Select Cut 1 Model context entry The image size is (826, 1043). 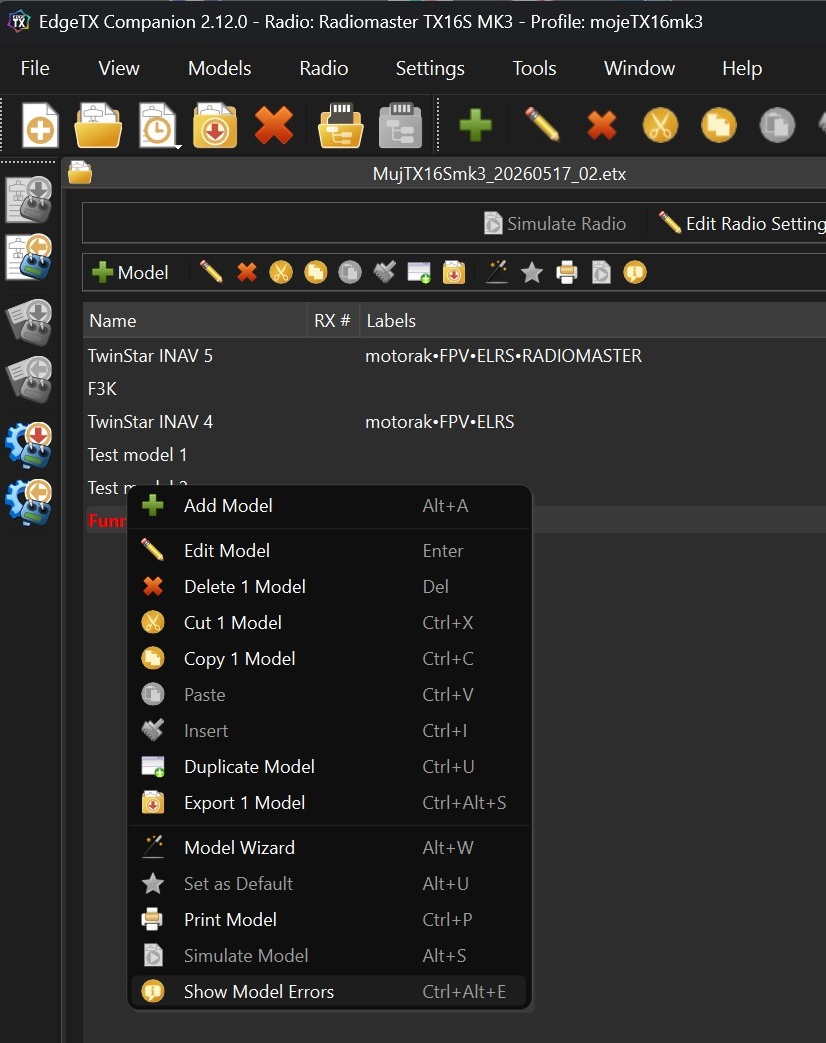click(329, 623)
